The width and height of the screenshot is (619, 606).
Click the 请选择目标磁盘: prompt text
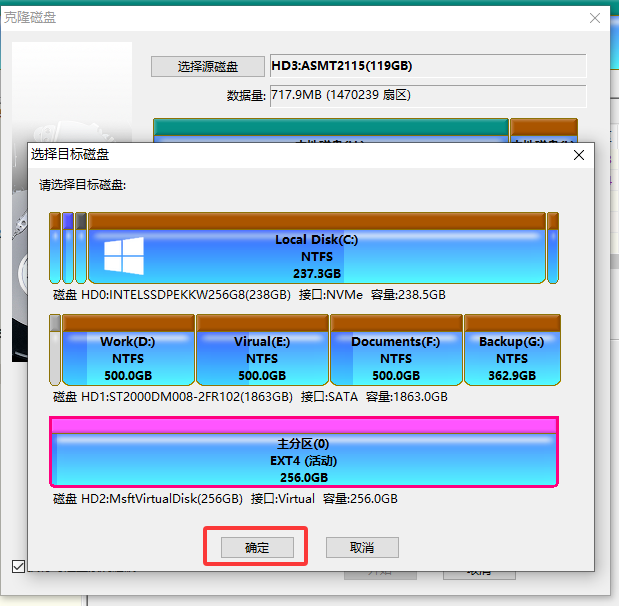coord(83,185)
